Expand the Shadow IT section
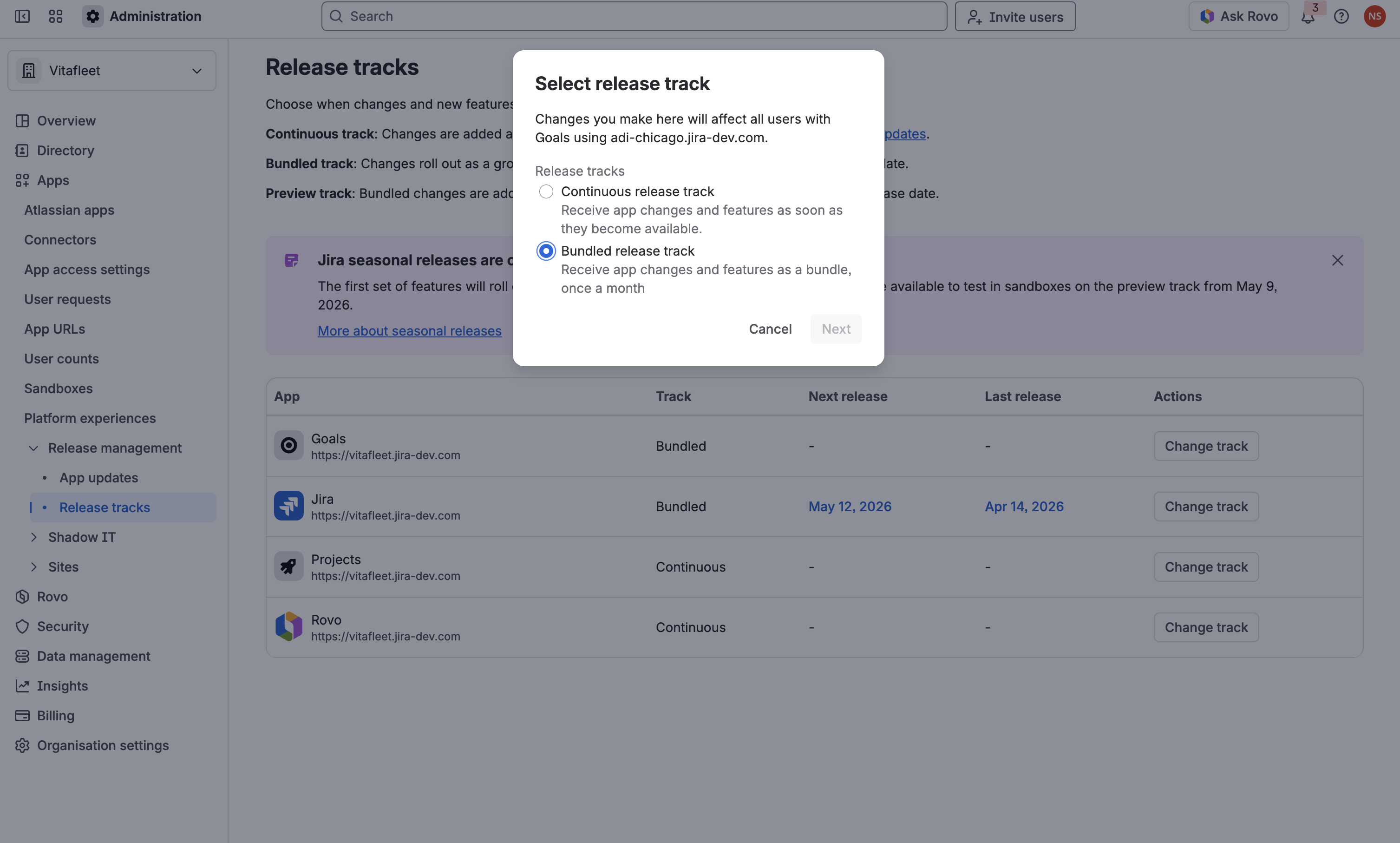 pos(33,537)
